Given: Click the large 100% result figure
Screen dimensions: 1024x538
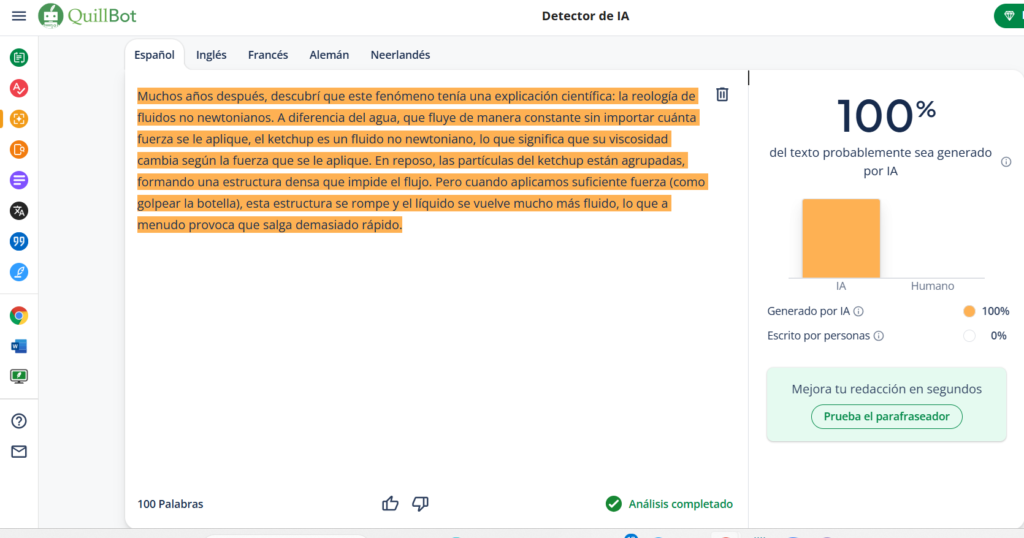Looking at the screenshot, I should click(887, 116).
